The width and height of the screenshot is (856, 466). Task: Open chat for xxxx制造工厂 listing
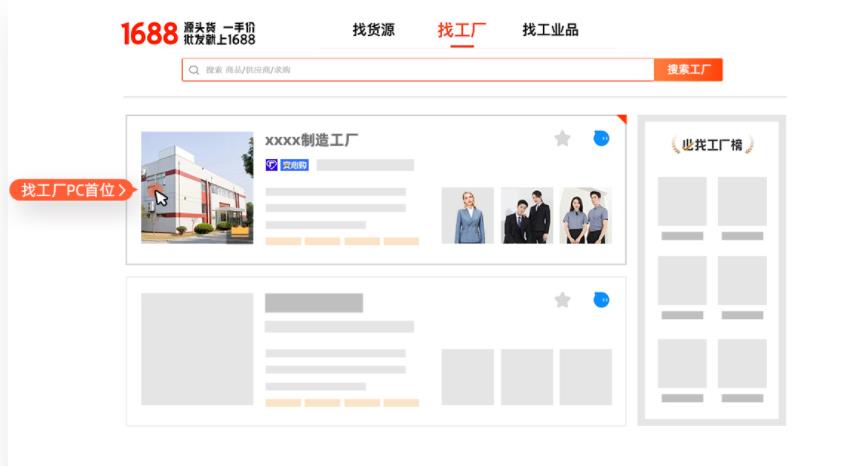coord(600,138)
